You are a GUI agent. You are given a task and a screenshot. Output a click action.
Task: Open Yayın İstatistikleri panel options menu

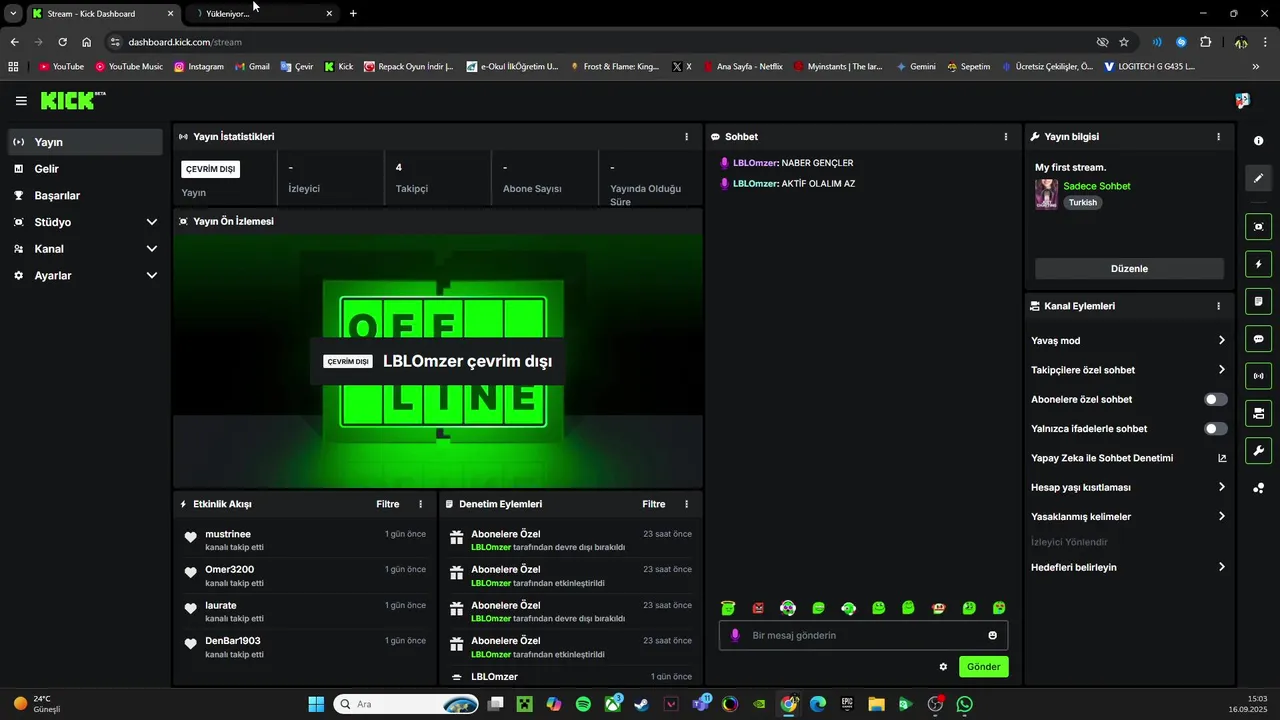(x=686, y=137)
